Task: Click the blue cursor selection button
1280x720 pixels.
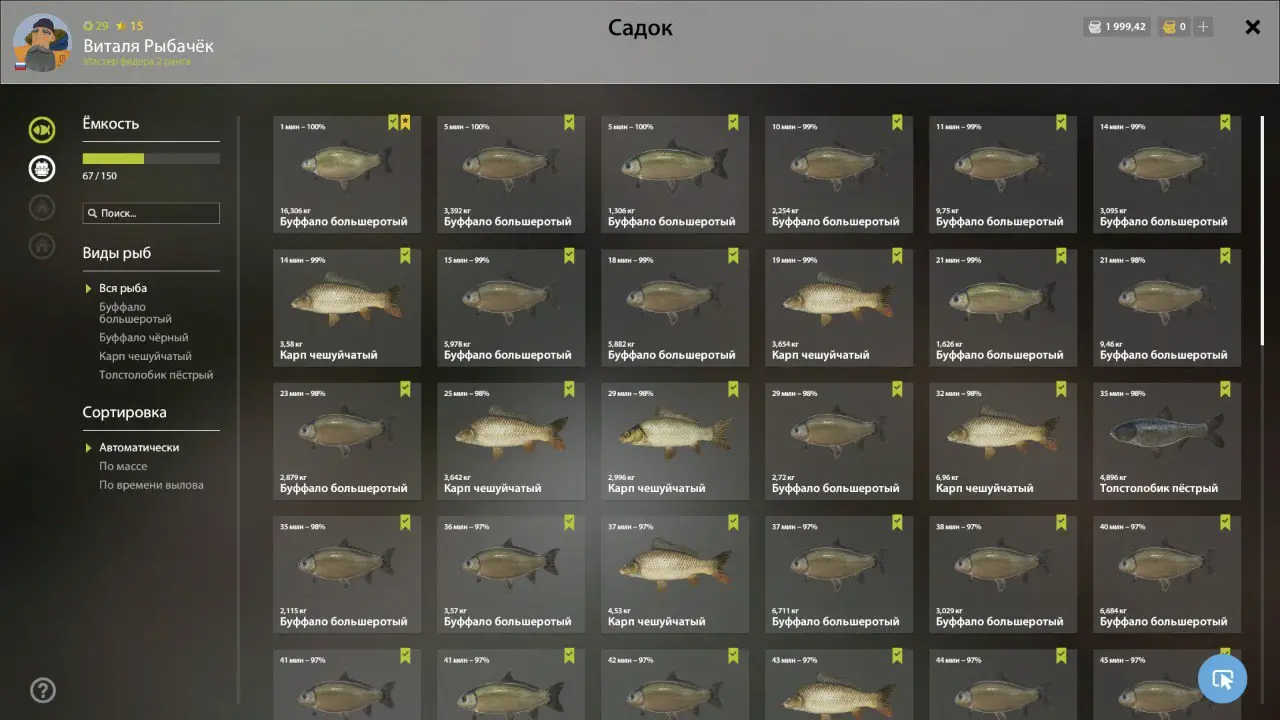Action: (x=1222, y=679)
